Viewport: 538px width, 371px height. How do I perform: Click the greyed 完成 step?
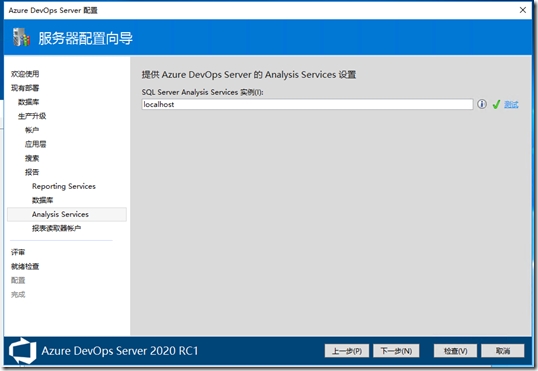[x=18, y=294]
